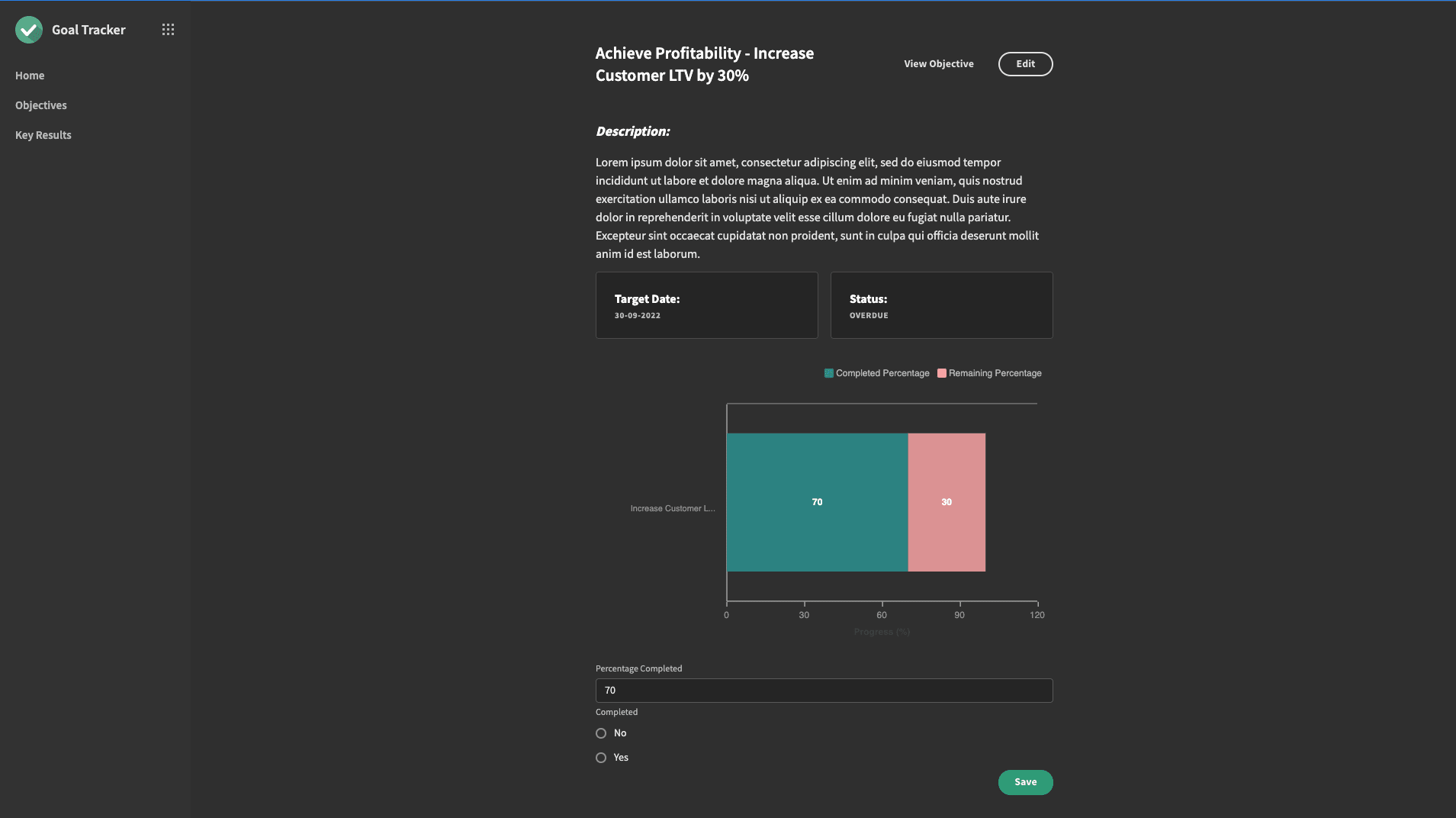Open Objectives in sidebar
Screen dimensions: 1456x818
[x=41, y=105]
